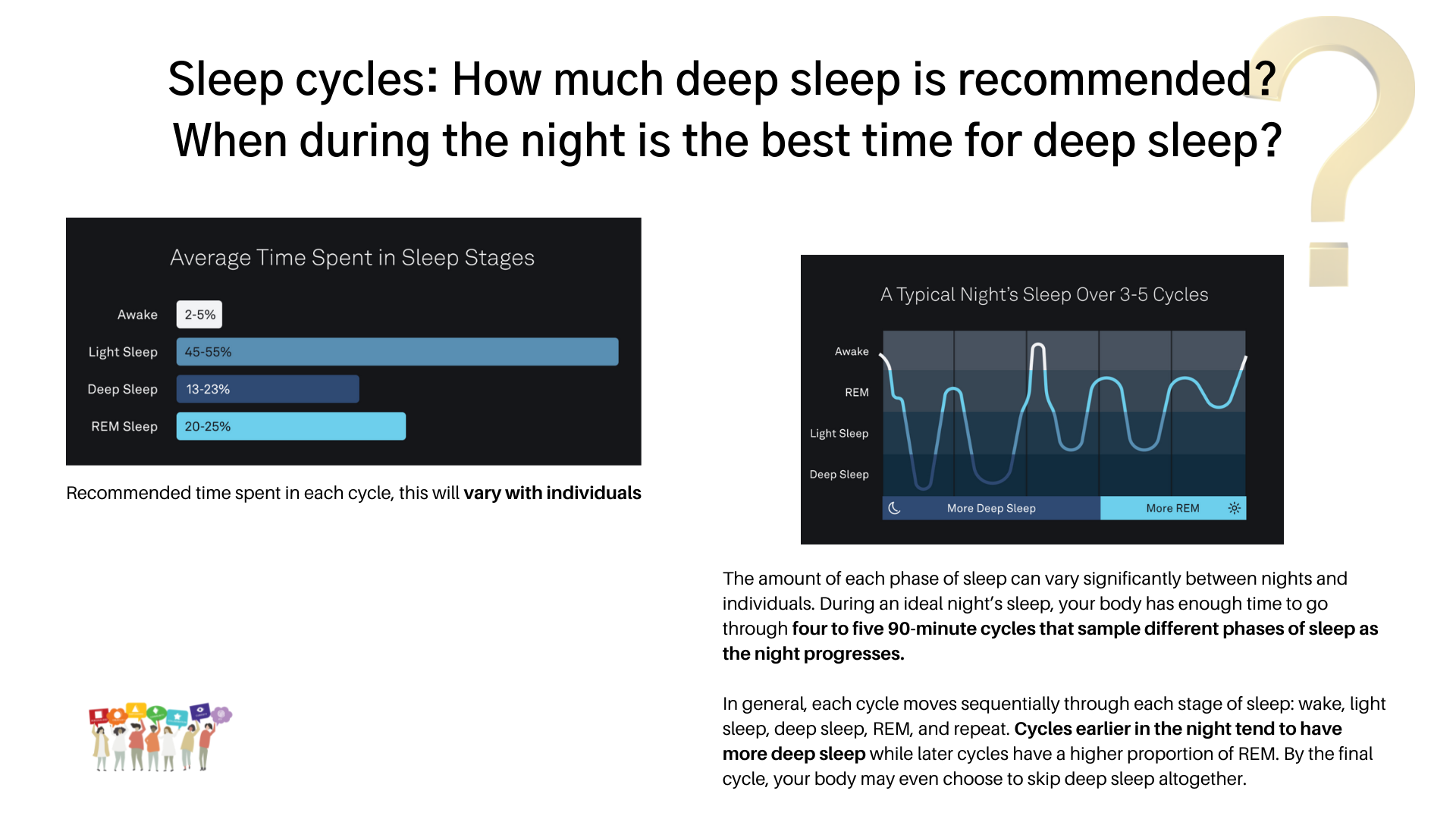The width and height of the screenshot is (1456, 819).
Task: Click the crescent moon icon
Action: pos(895,508)
